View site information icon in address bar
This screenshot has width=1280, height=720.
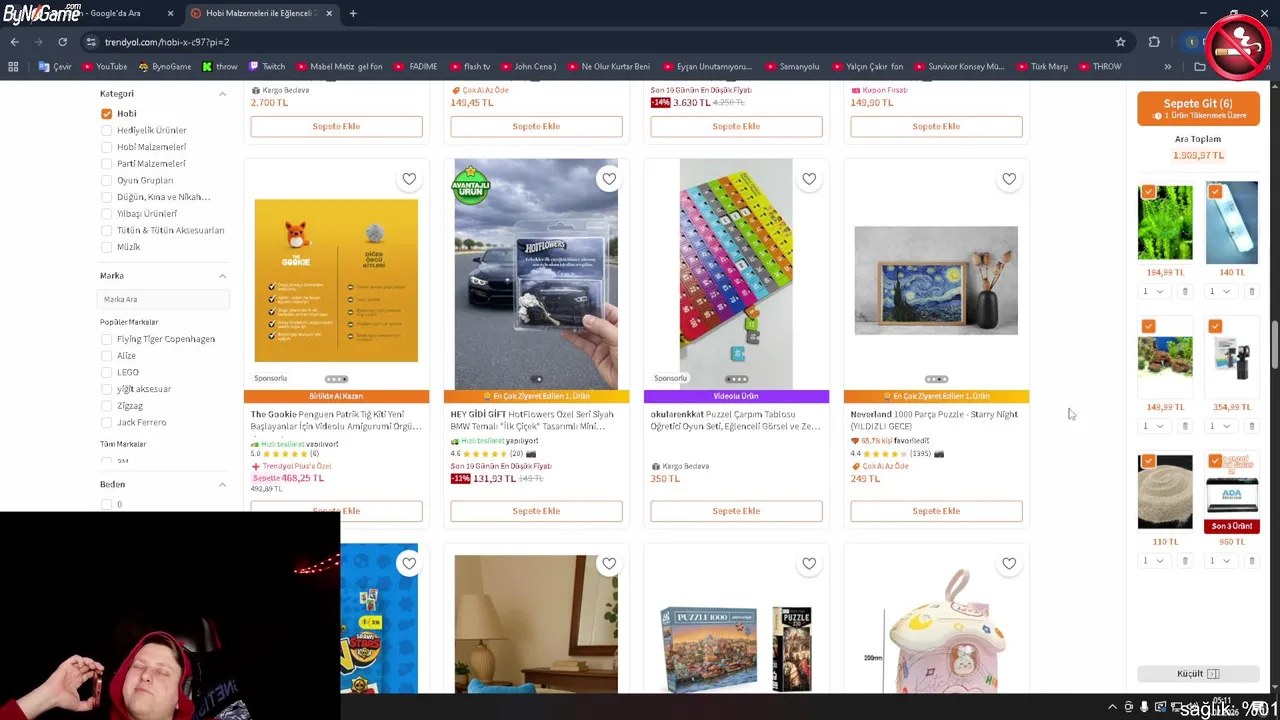(90, 42)
